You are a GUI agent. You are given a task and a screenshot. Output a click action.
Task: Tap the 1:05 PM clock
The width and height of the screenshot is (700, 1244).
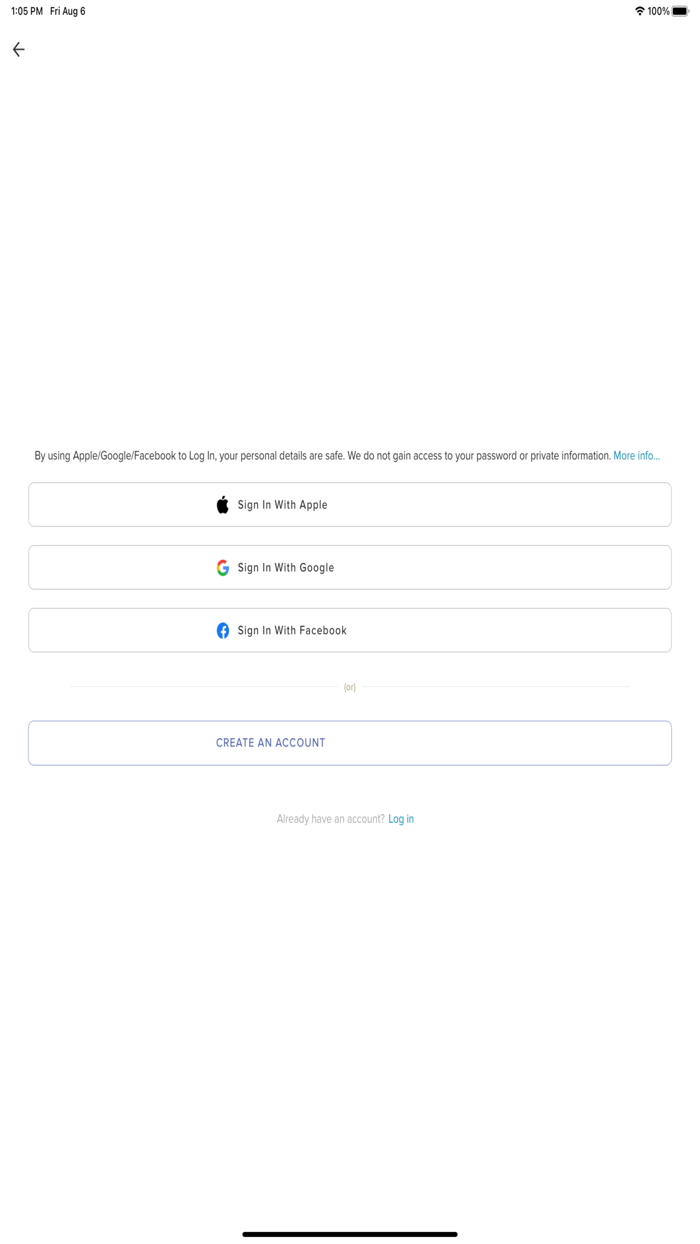tap(27, 11)
